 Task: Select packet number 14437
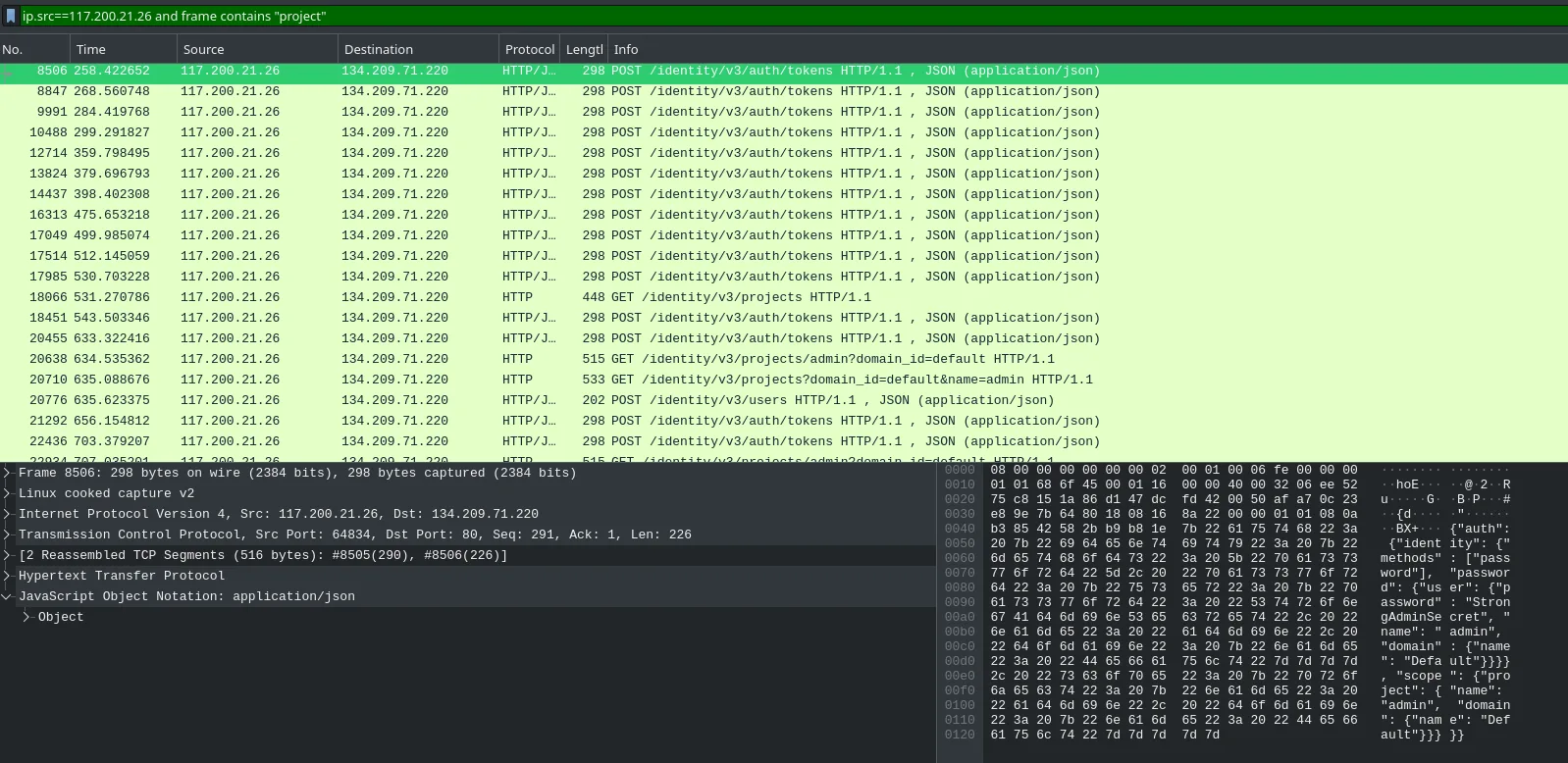tap(784, 194)
